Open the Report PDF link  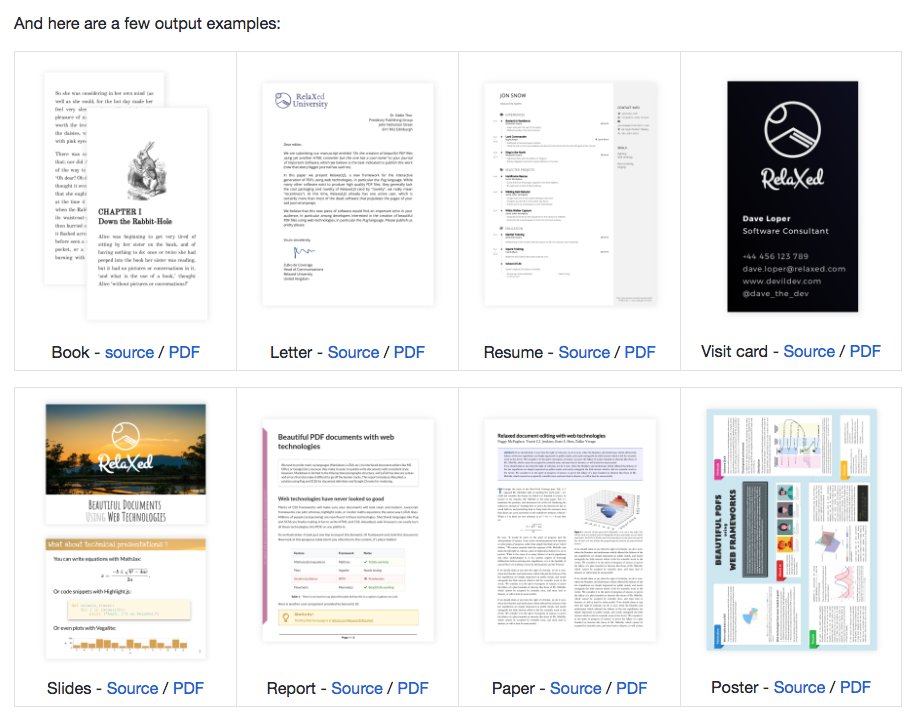click(412, 688)
